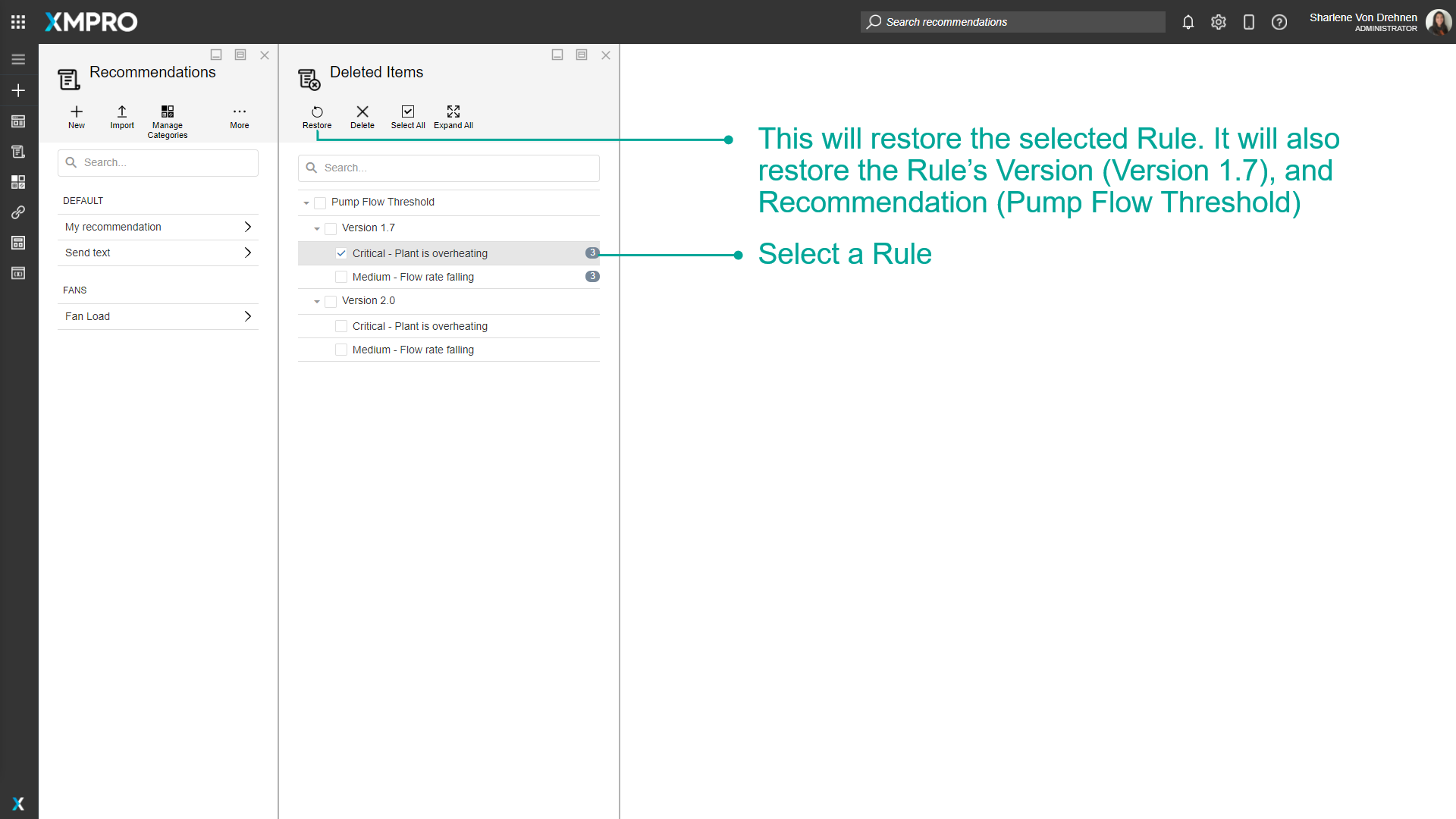Collapse the Version 1.7 node arrow

[x=317, y=228]
